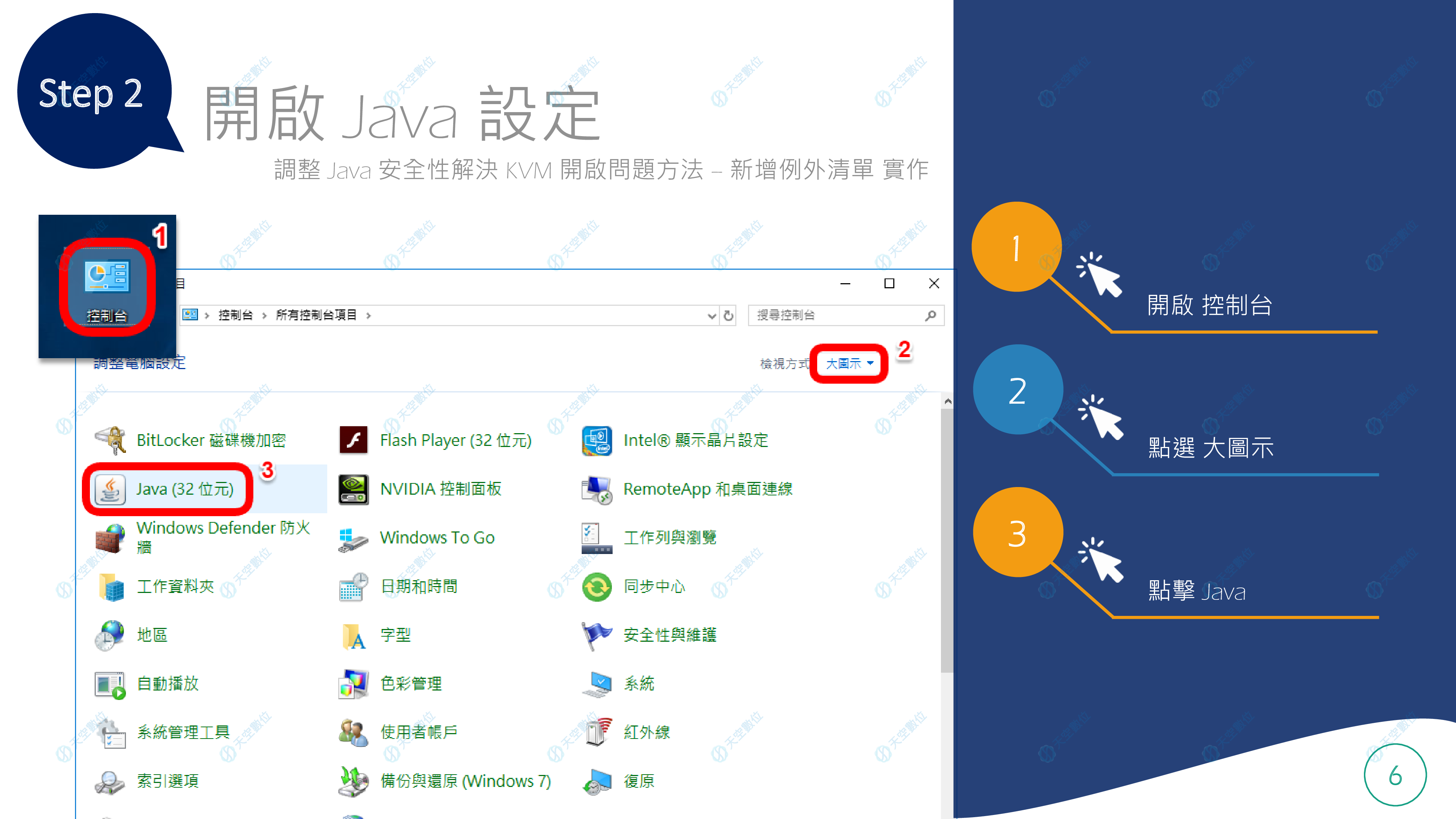Expand the address bar history dropdown
The width and height of the screenshot is (1456, 819).
712,315
